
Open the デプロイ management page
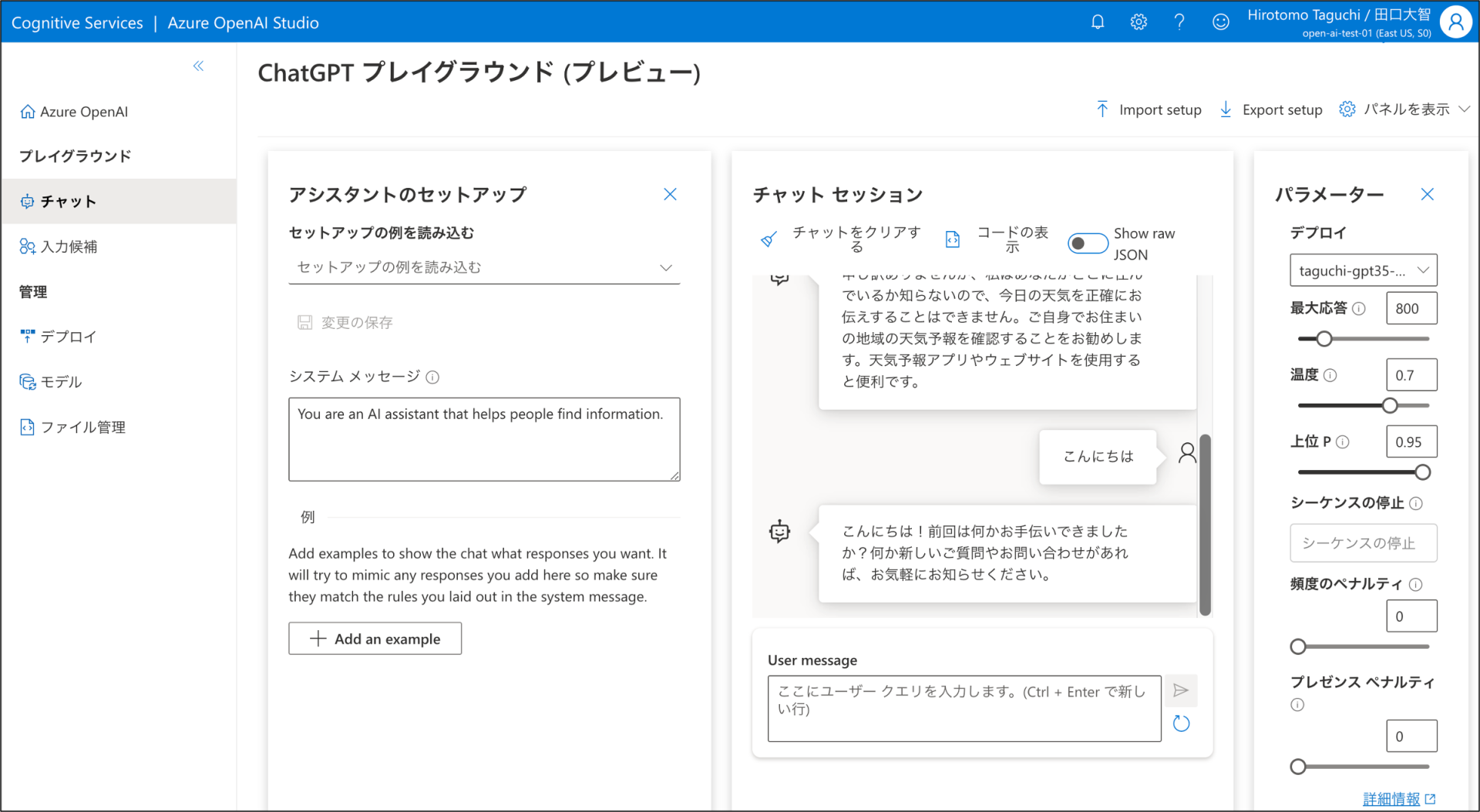pos(68,336)
